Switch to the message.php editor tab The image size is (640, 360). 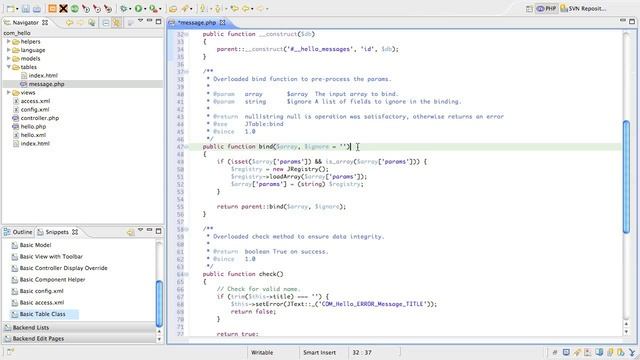pos(197,23)
